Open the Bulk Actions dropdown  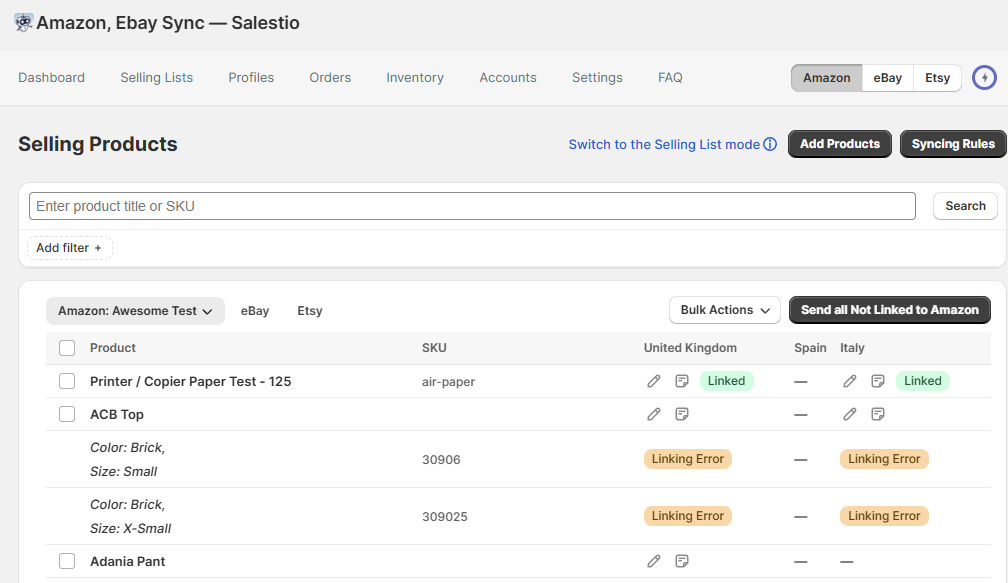tap(724, 310)
